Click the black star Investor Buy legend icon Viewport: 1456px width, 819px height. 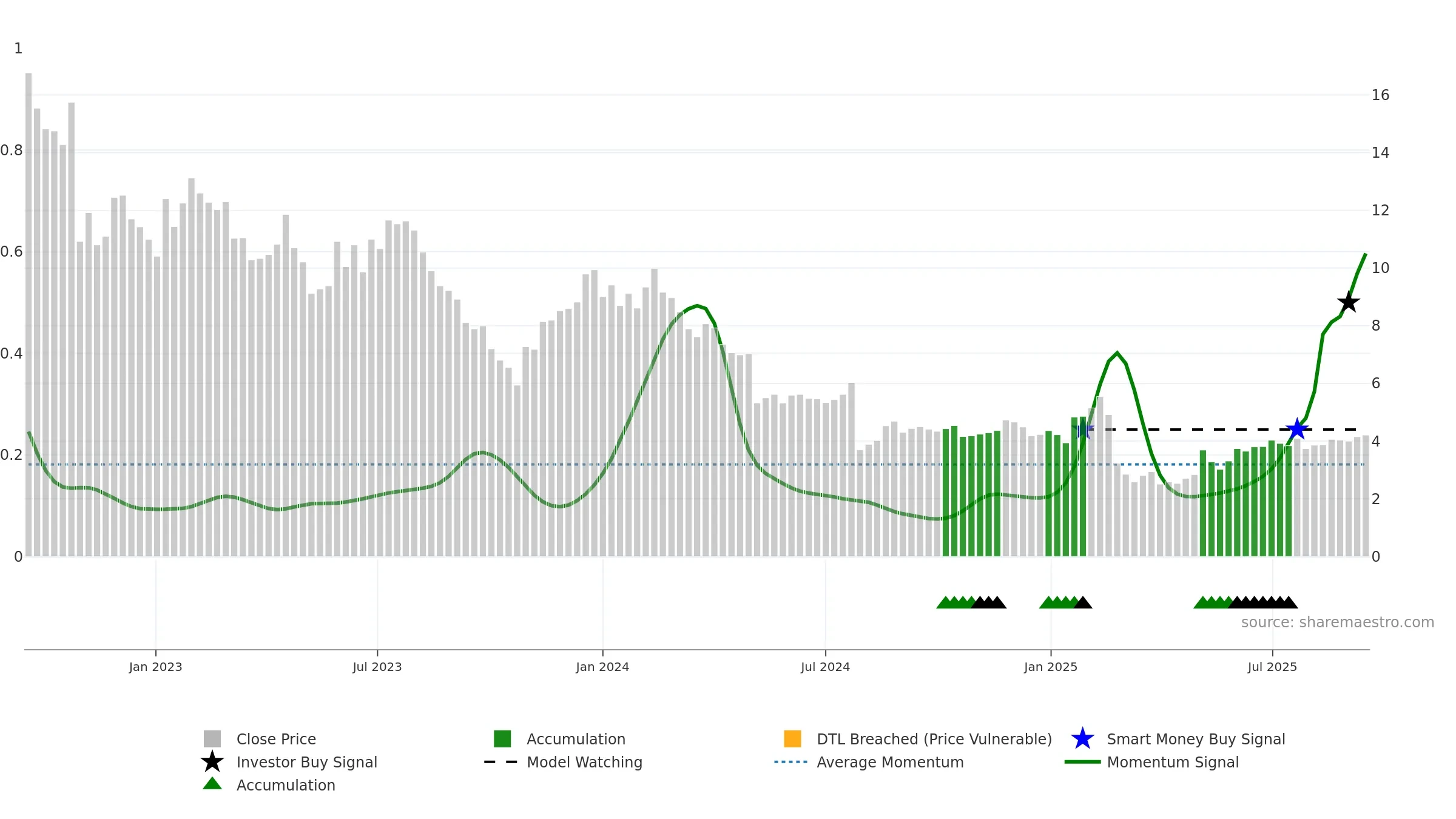coord(212,762)
